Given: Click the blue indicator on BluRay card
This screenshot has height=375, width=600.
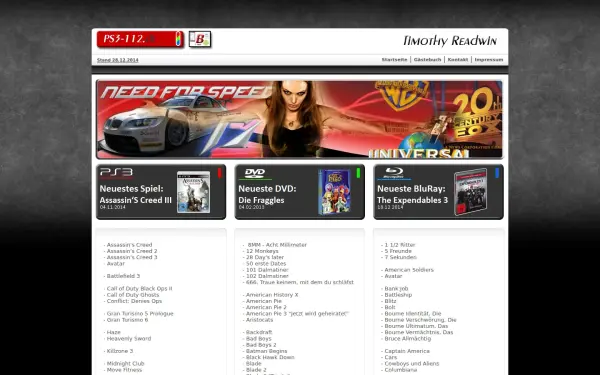Looking at the screenshot, I should tap(497, 173).
